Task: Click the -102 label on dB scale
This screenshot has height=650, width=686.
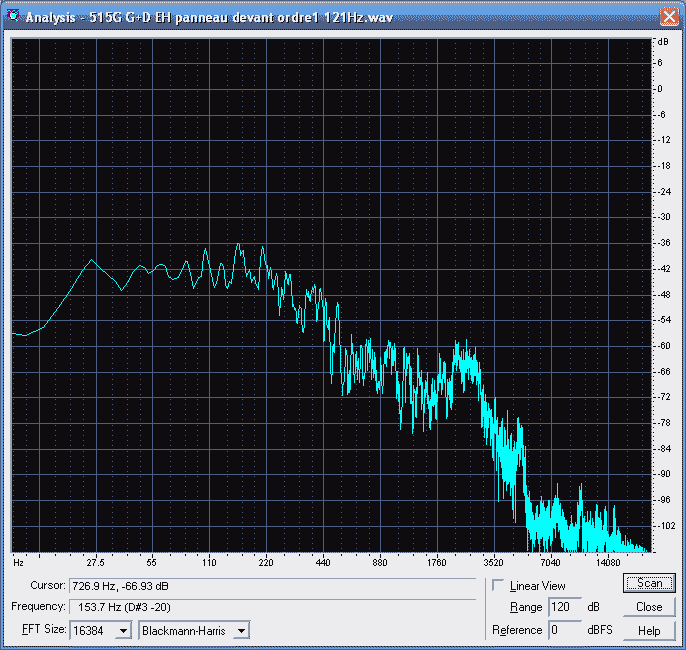Action: point(666,525)
